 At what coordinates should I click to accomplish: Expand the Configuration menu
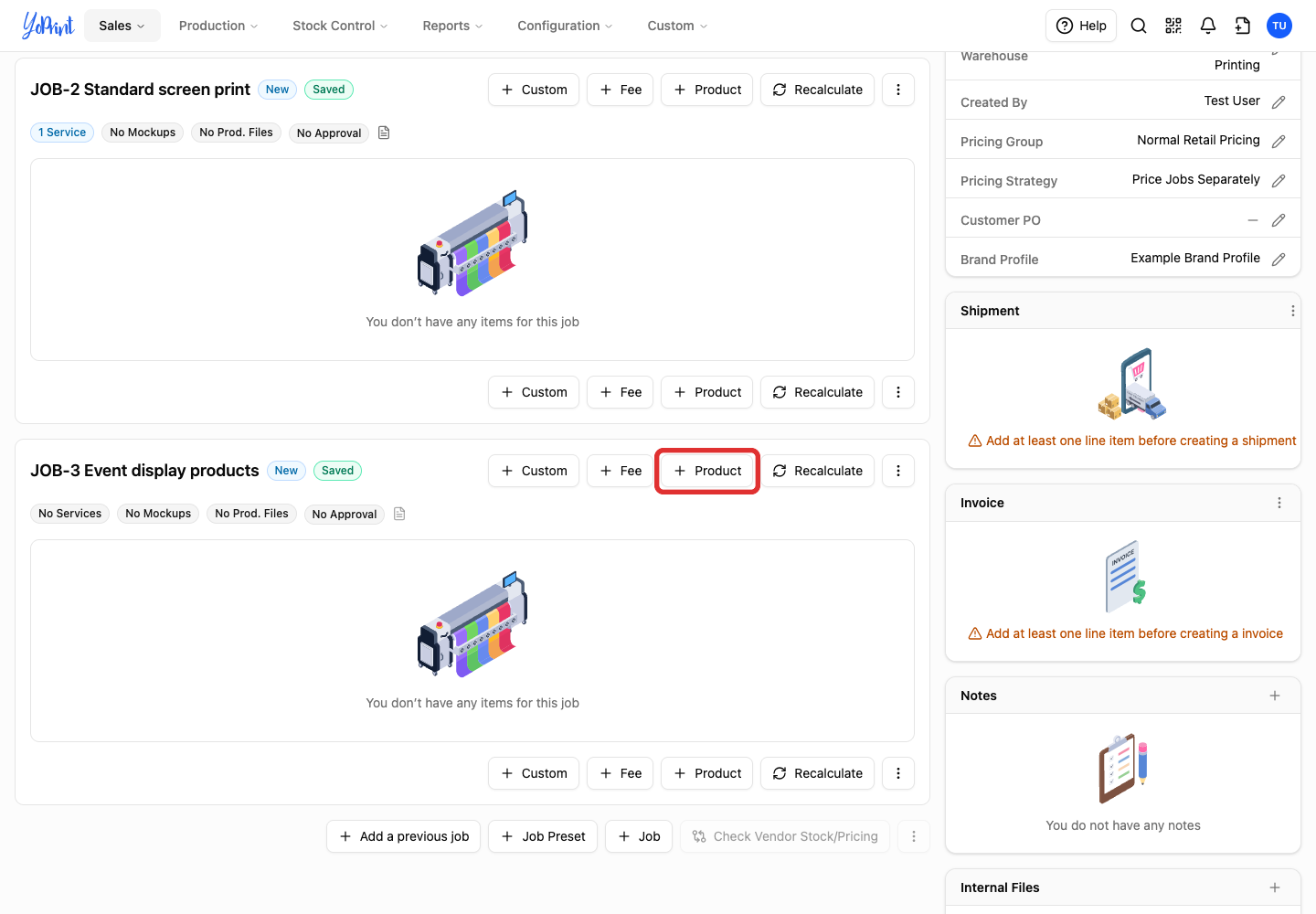coord(565,26)
